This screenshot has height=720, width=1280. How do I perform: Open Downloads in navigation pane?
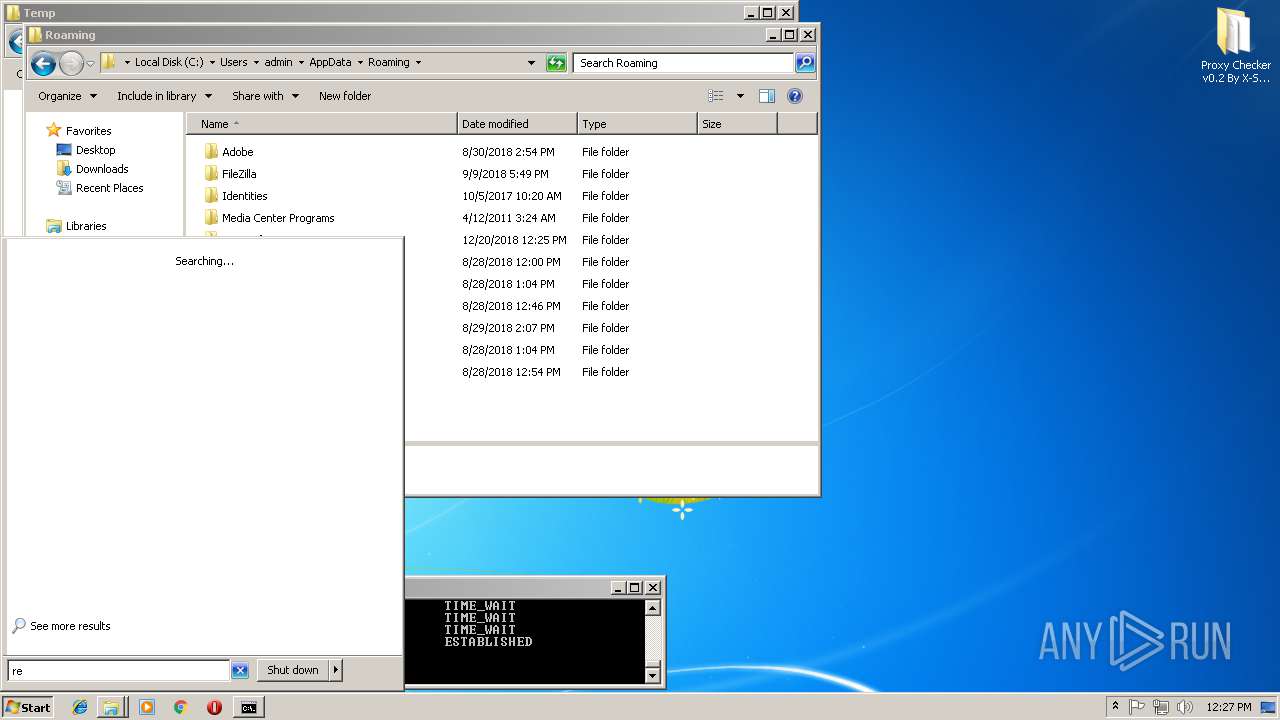tap(102, 169)
